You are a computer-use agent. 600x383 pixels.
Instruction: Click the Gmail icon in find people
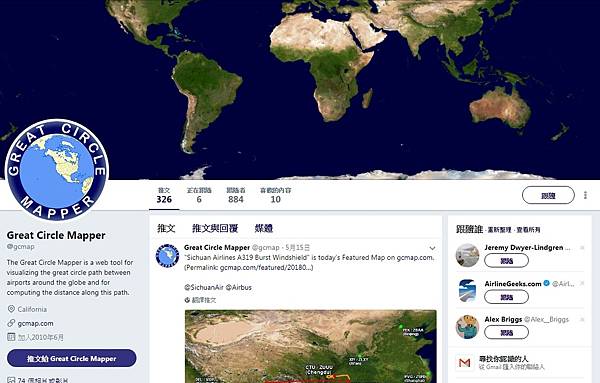coord(465,362)
